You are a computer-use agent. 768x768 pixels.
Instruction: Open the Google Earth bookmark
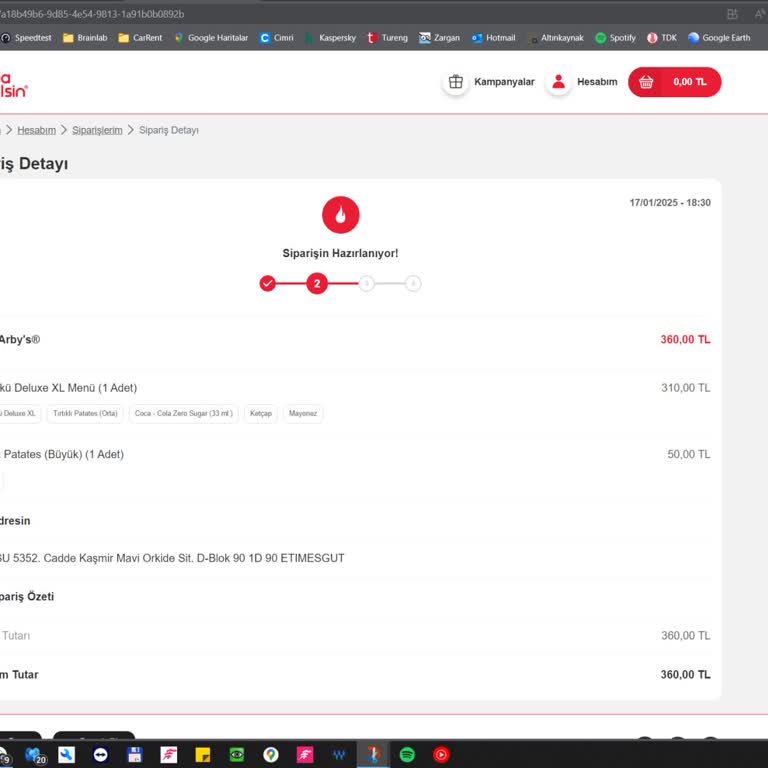tap(719, 38)
